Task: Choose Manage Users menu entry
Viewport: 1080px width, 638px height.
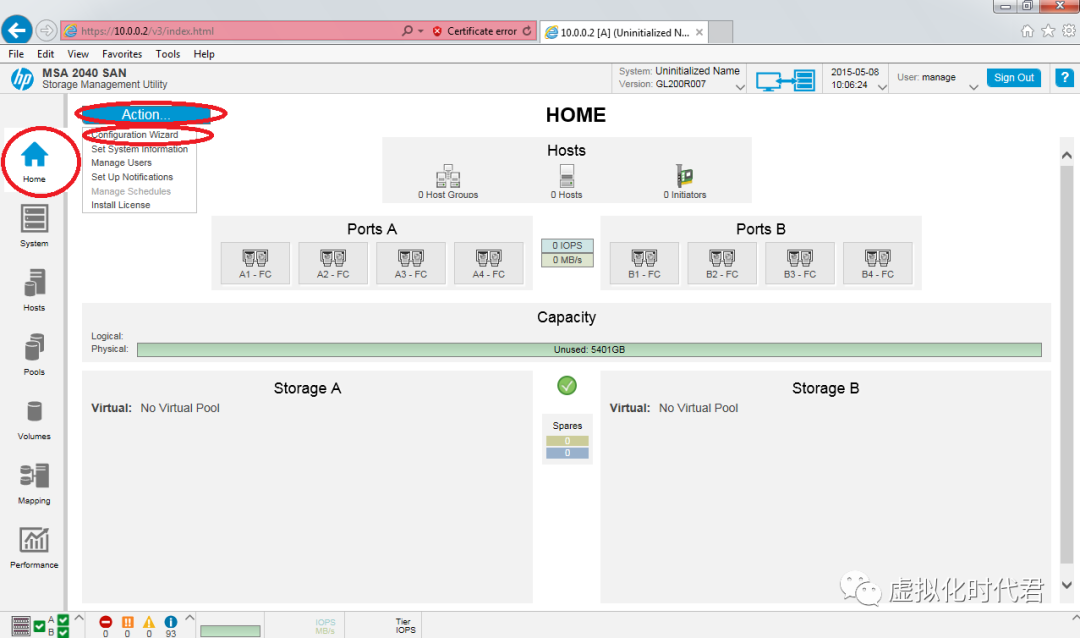Action: [x=121, y=163]
